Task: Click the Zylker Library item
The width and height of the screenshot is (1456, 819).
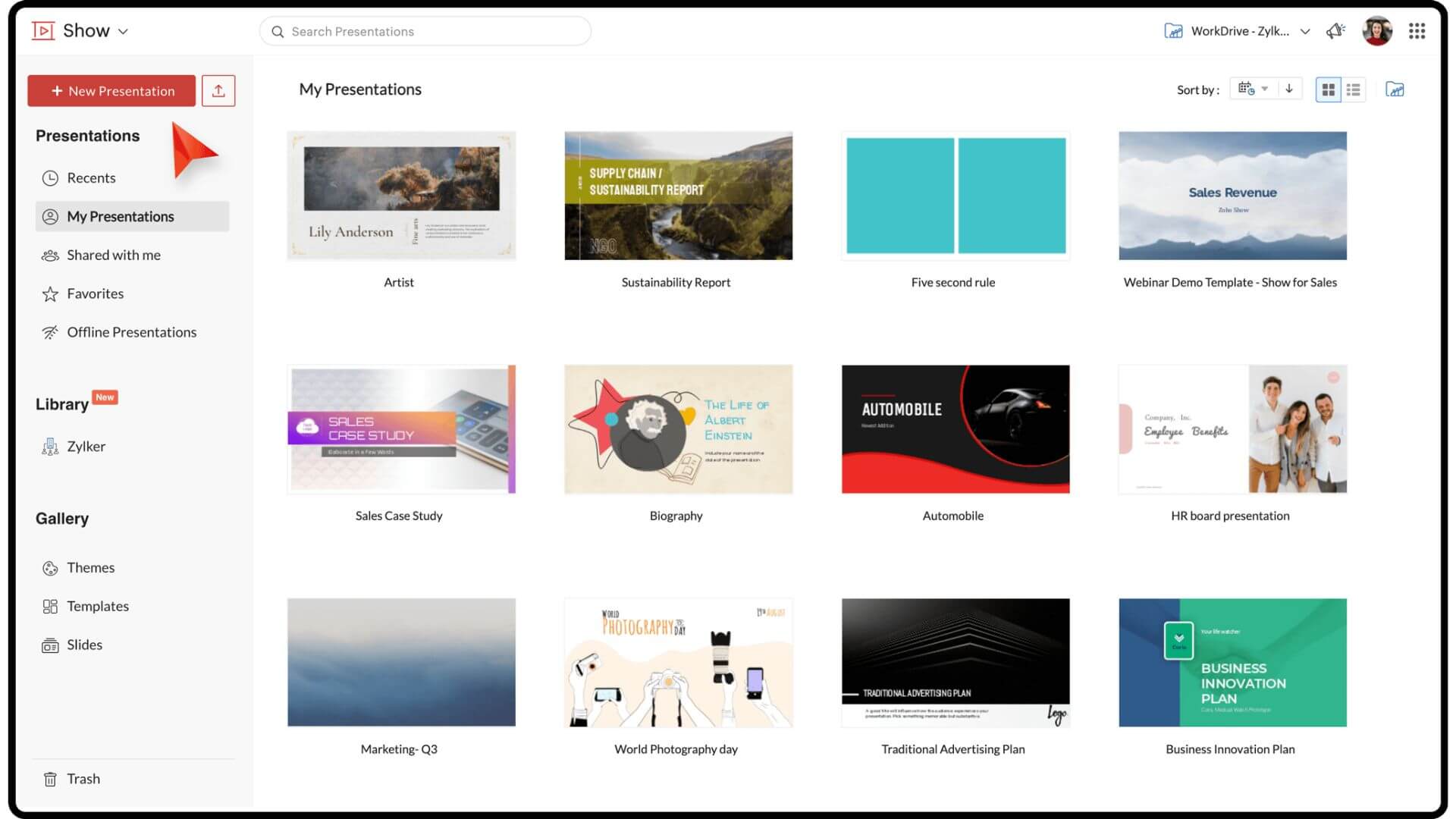Action: pyautogui.click(x=86, y=446)
